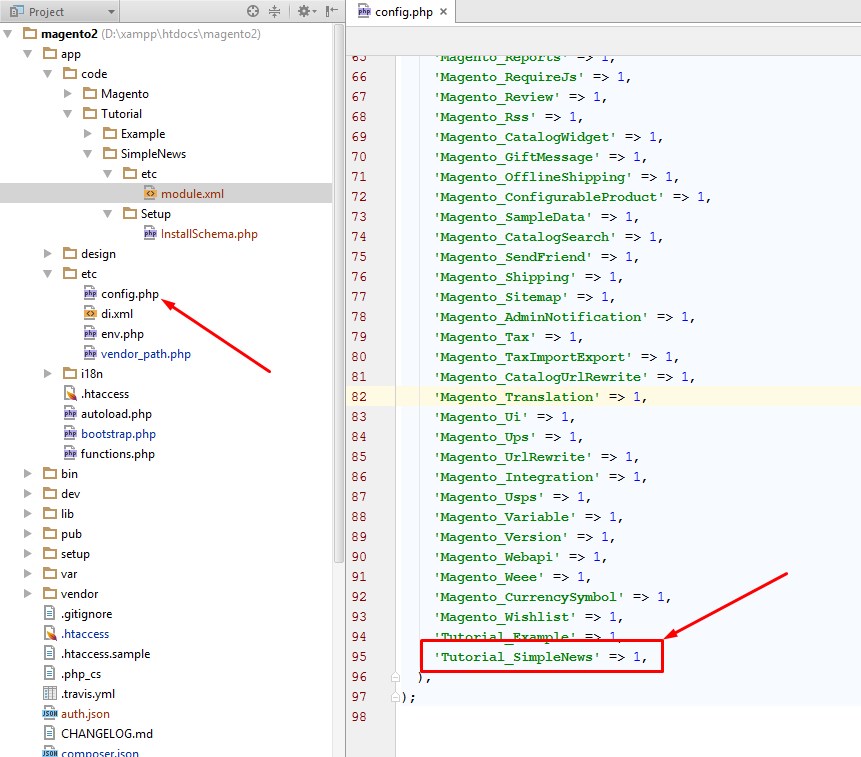Click the Tutorial folder icon

tap(90, 113)
